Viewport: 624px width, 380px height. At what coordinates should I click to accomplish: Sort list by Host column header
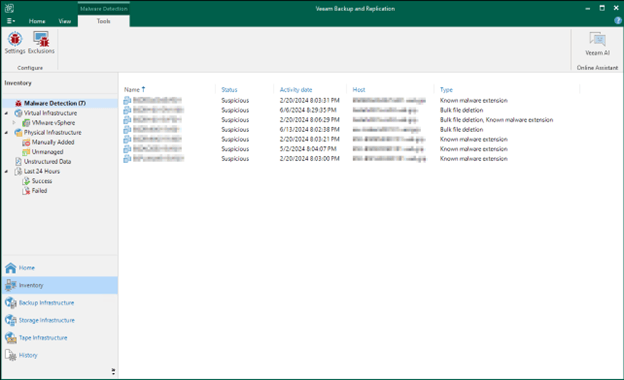359,90
